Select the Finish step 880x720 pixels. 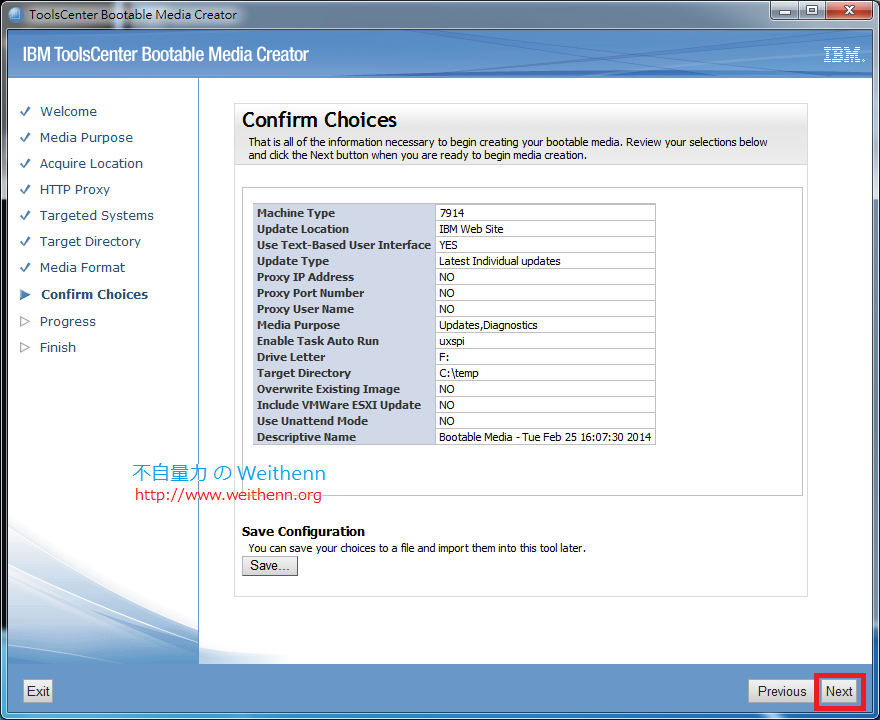57,347
